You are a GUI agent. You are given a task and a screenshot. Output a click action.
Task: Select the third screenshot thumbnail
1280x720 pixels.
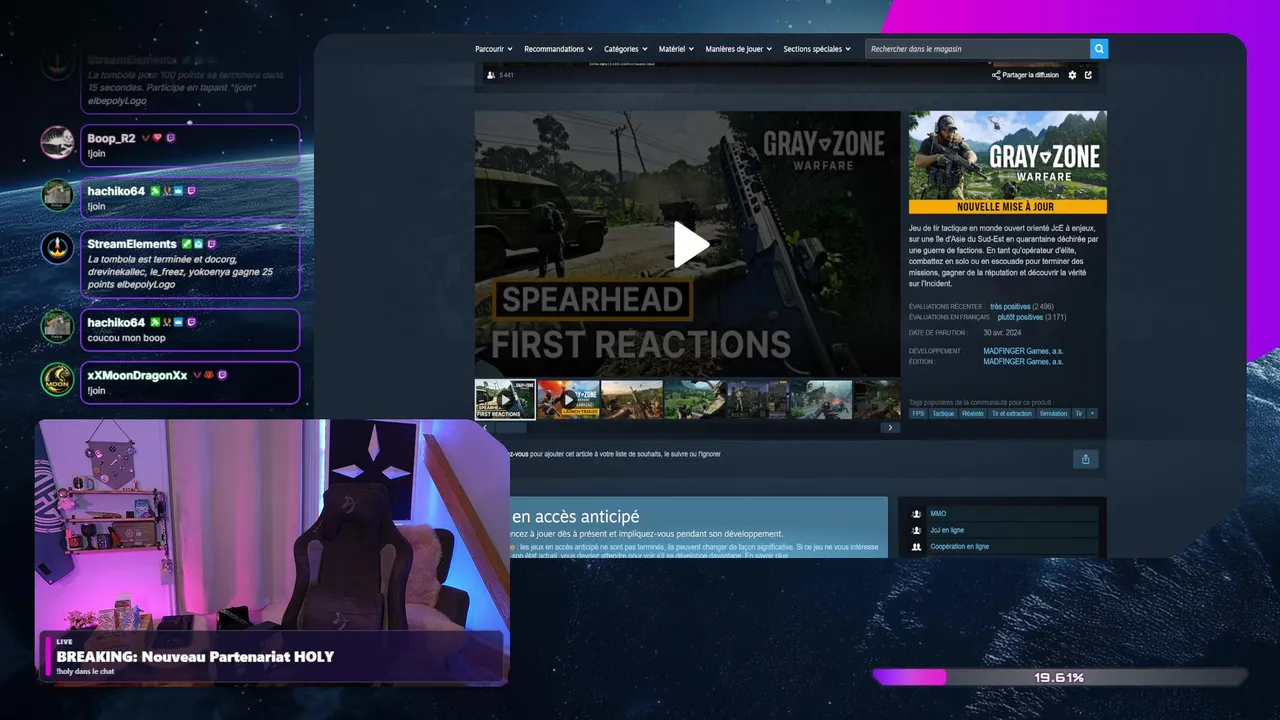pyautogui.click(x=632, y=399)
